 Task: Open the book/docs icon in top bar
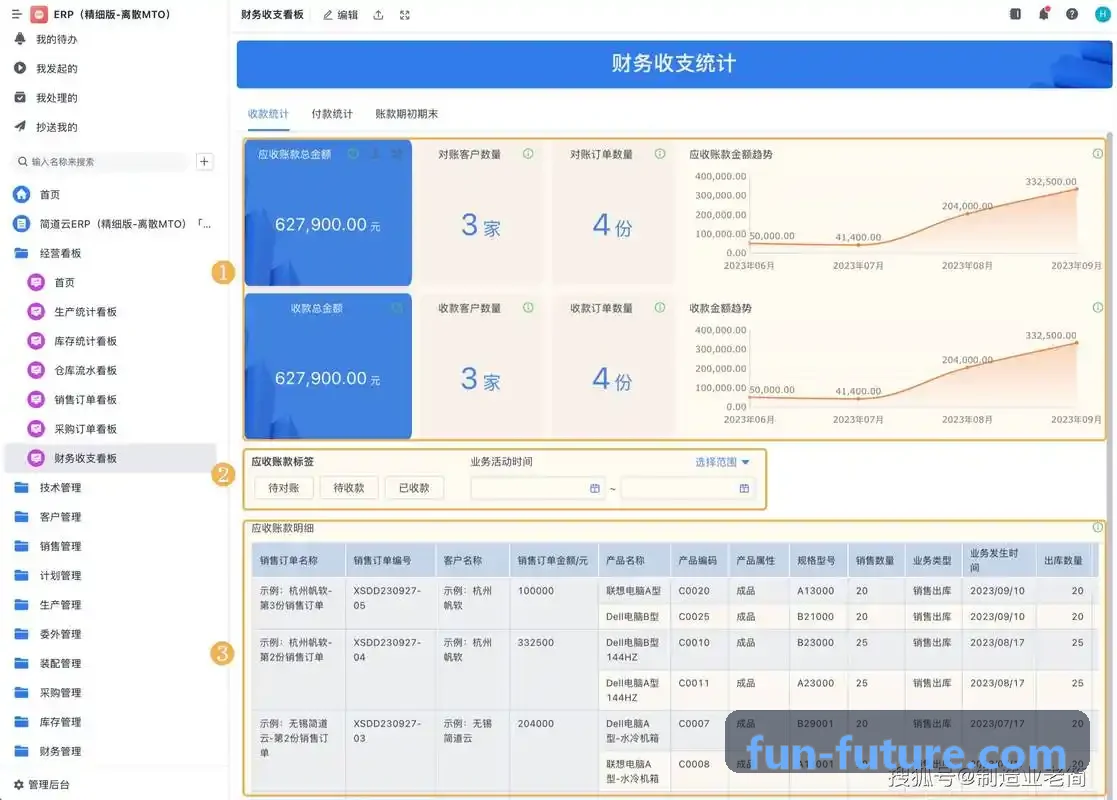pyautogui.click(x=1015, y=14)
